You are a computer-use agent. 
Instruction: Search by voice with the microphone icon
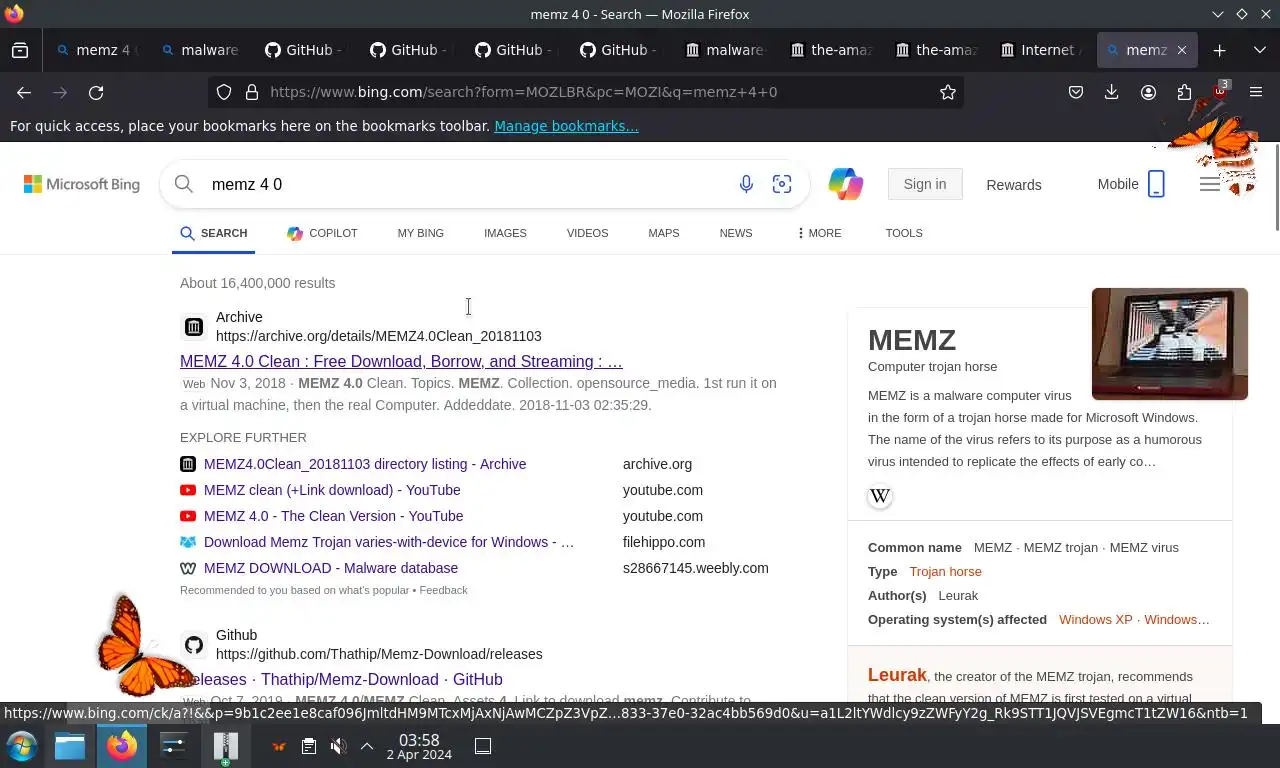click(x=746, y=184)
